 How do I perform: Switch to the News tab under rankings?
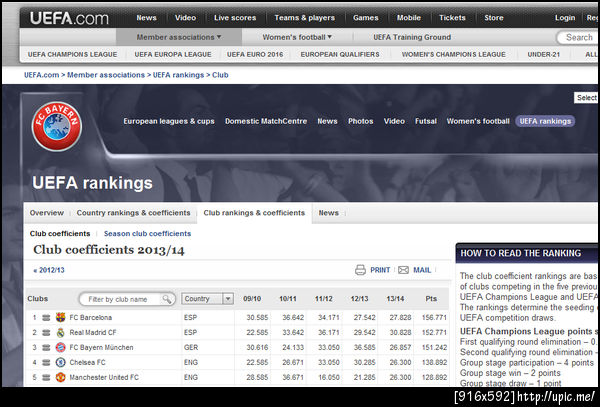pyautogui.click(x=328, y=213)
